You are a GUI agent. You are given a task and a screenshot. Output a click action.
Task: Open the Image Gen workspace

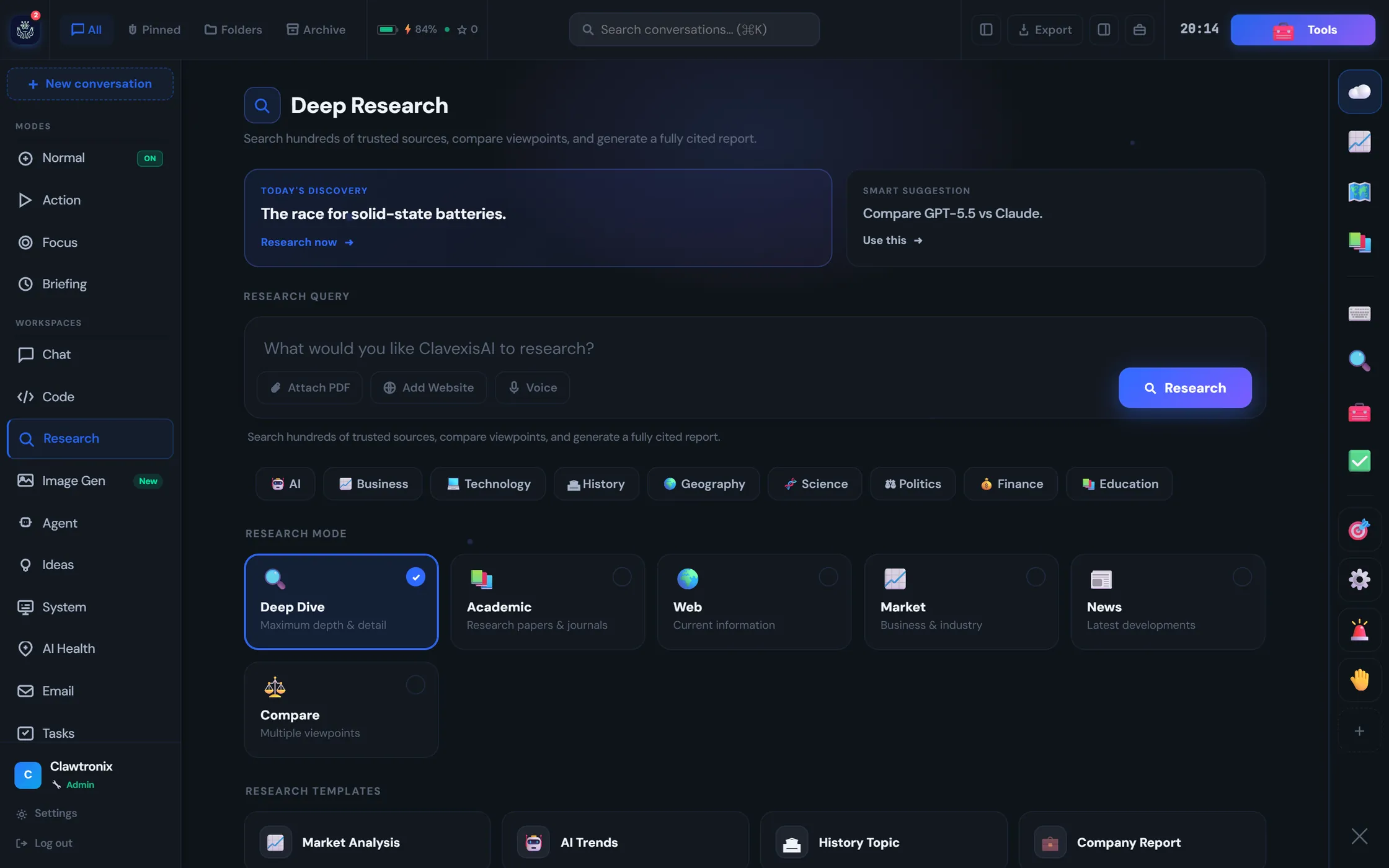(90, 480)
